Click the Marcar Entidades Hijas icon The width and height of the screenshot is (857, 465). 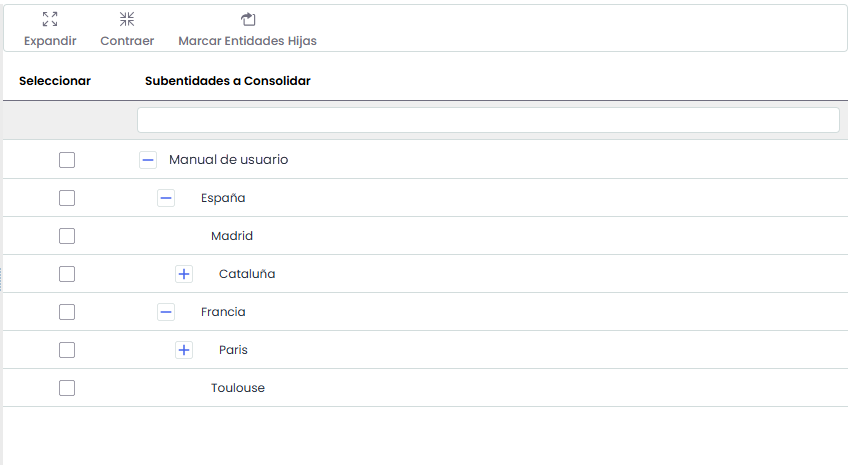pos(248,19)
